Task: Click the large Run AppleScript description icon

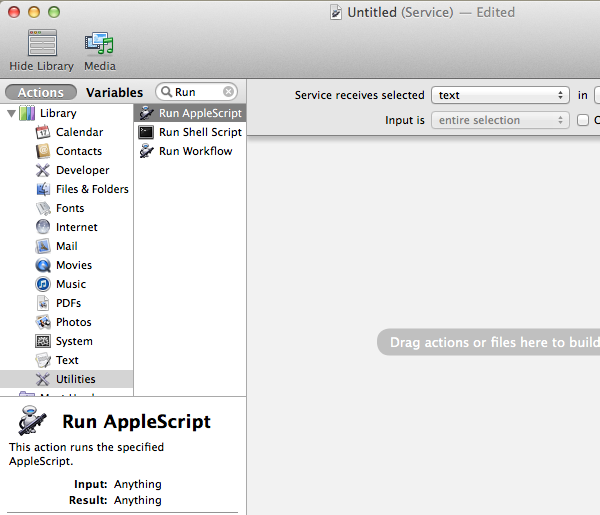Action: click(32, 420)
